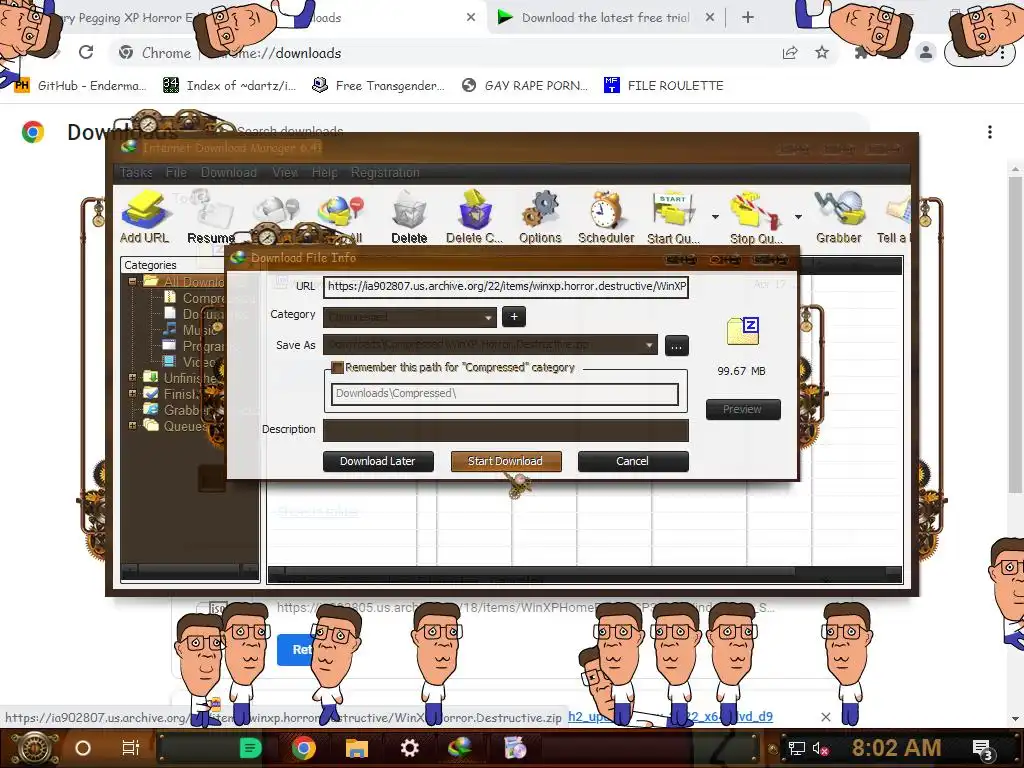The width and height of the screenshot is (1024, 768).
Task: Open a new Chrome tab
Action: coord(748,18)
